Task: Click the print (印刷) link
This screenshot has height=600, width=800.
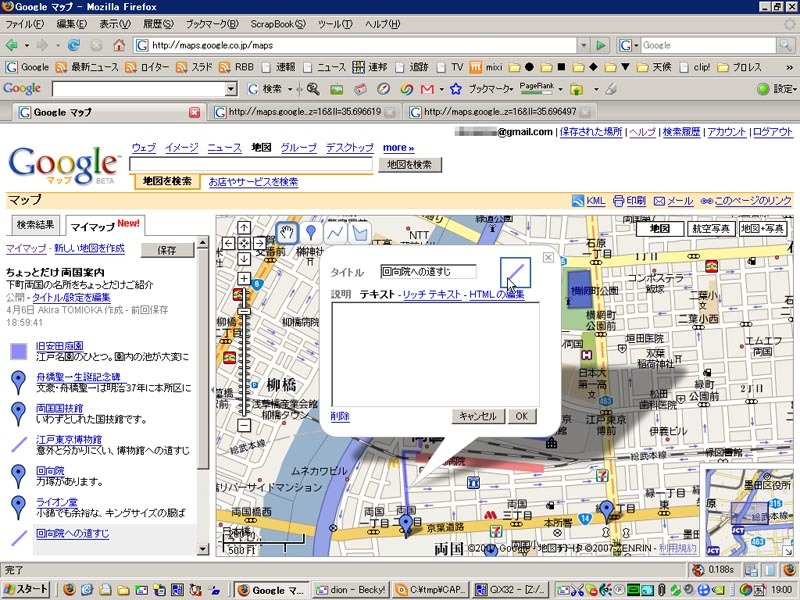Action: coord(629,201)
